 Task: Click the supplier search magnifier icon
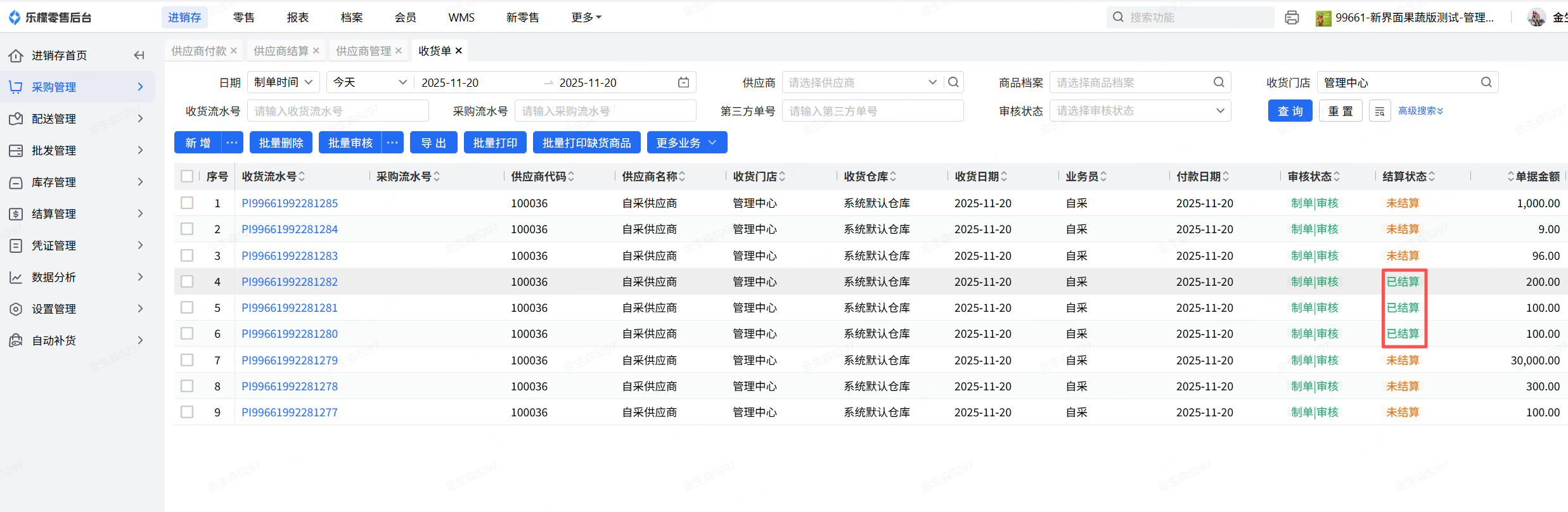(953, 82)
